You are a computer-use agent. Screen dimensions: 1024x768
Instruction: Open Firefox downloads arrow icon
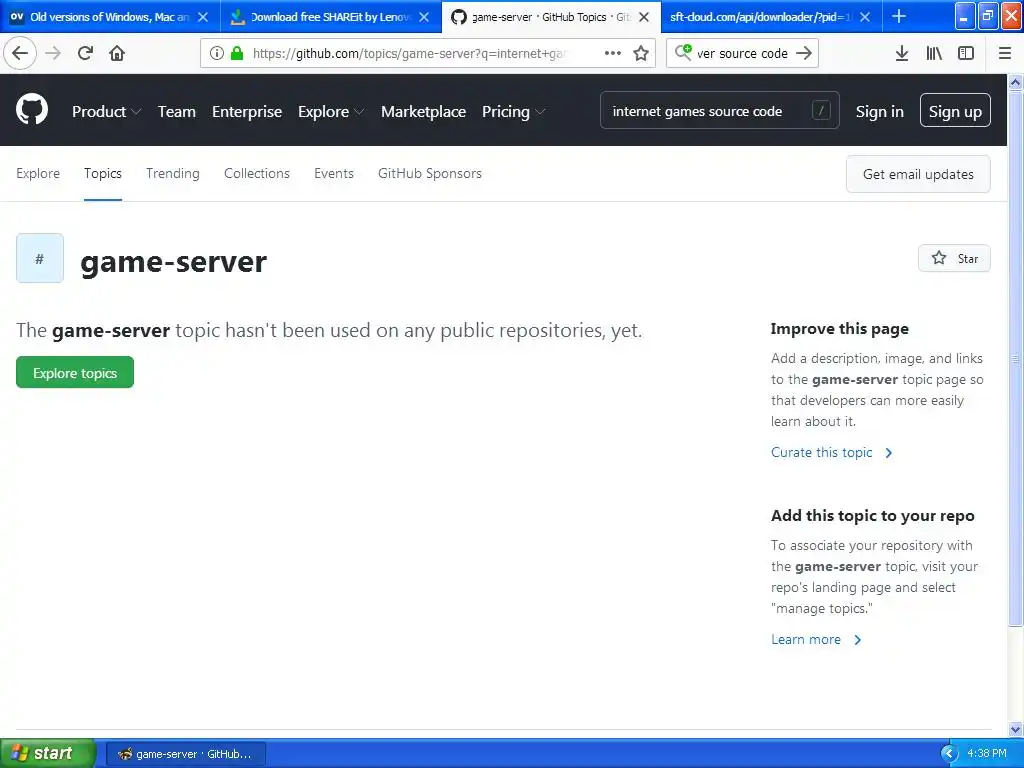point(901,53)
